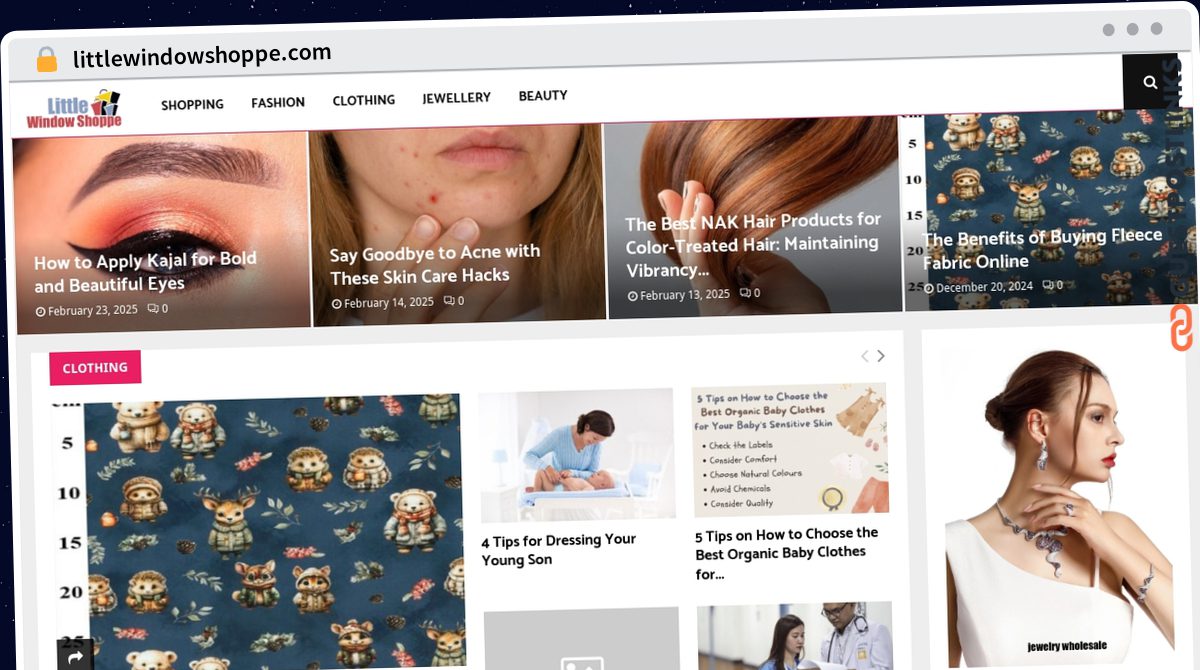Click the share arrow icon at bottom left

point(76,656)
